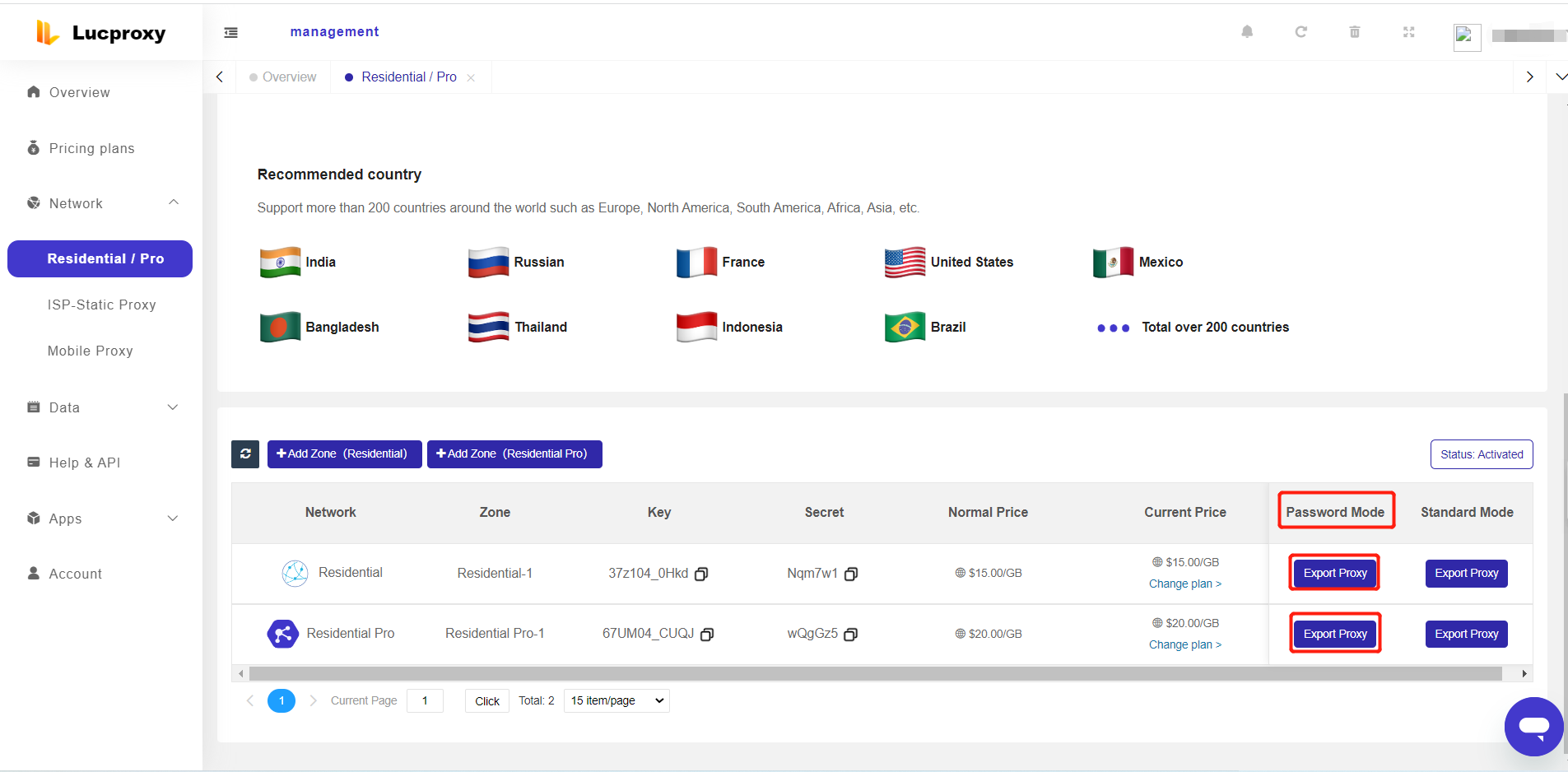
Task: Click the Bangladesh flag icon
Action: coord(280,327)
